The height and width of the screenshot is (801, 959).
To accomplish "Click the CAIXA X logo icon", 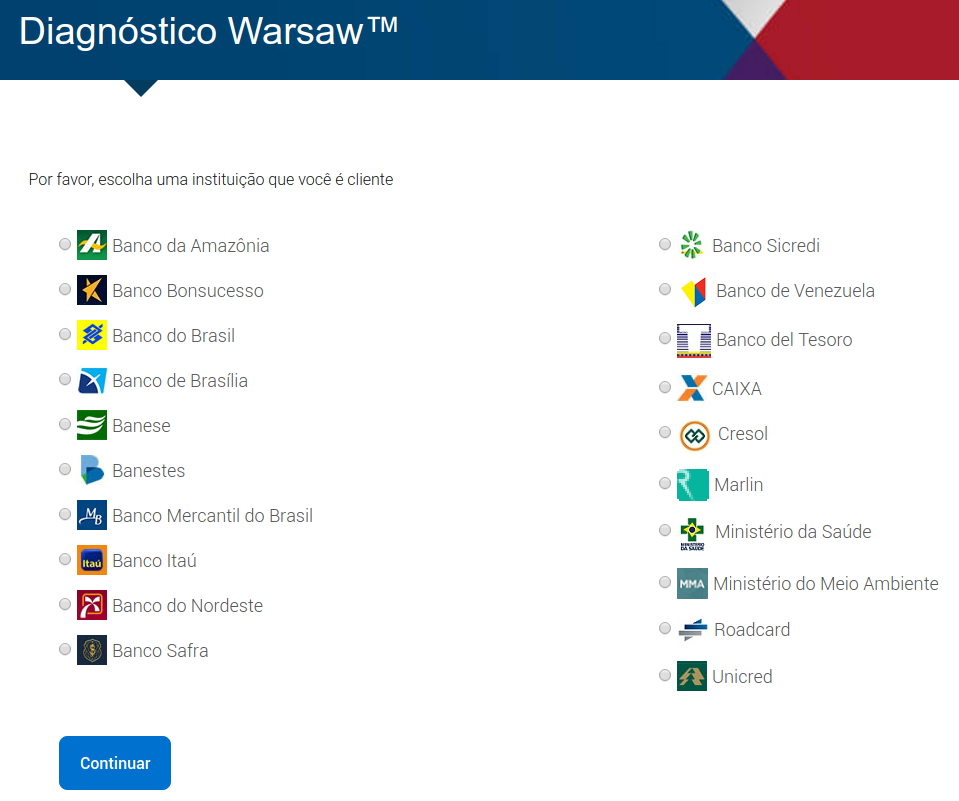I will (692, 388).
